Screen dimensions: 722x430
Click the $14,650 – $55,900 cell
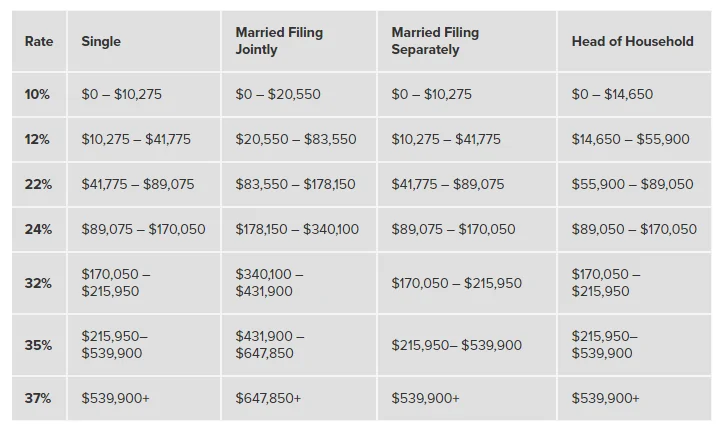pos(634,139)
